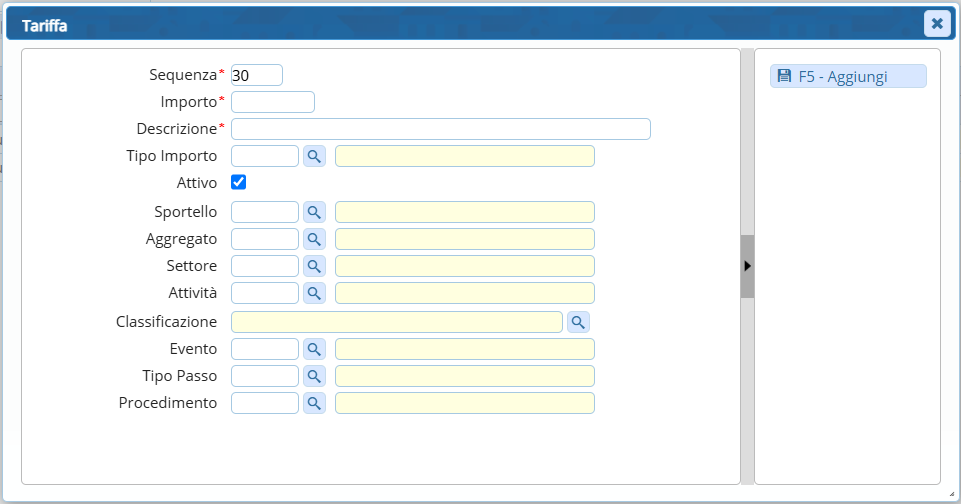This screenshot has height=504, width=961.
Task: Collapse the side panel with the arrow handle
Action: tap(747, 266)
